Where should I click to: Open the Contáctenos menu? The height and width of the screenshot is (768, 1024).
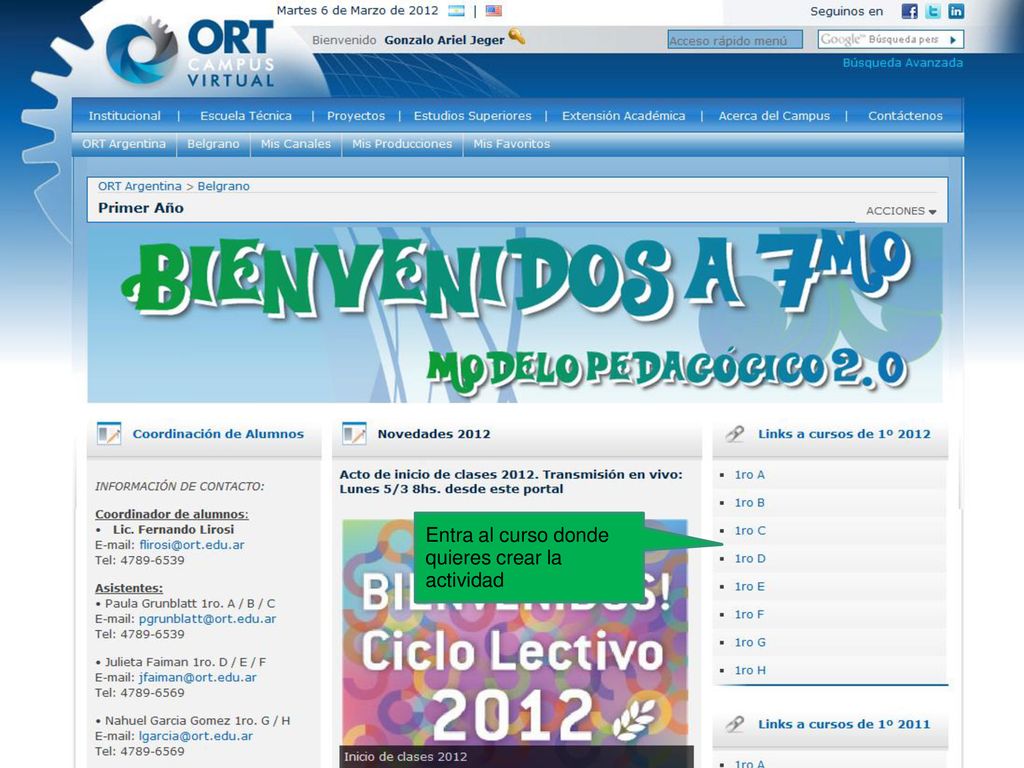[905, 116]
